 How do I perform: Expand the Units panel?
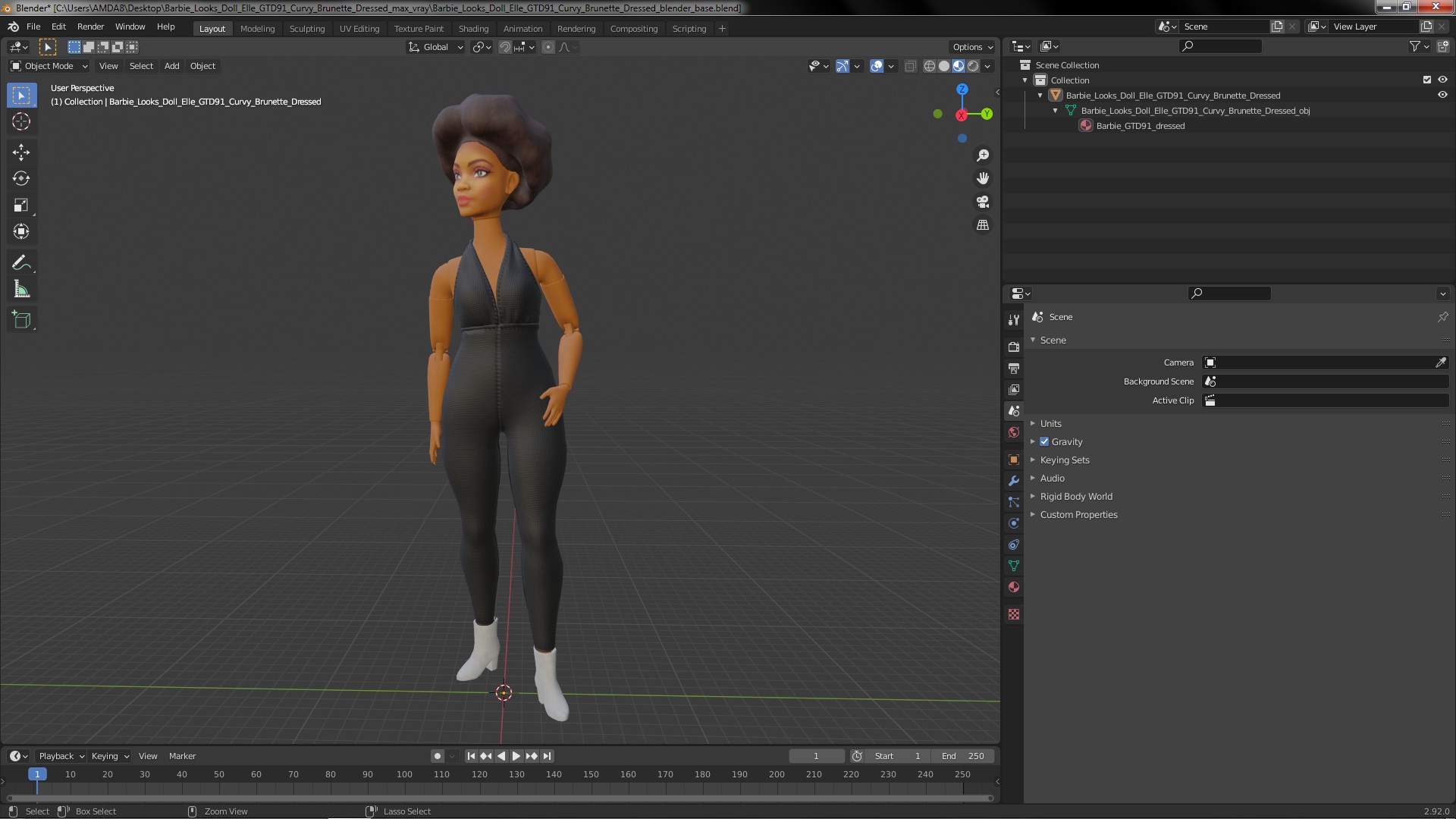[x=1050, y=424]
